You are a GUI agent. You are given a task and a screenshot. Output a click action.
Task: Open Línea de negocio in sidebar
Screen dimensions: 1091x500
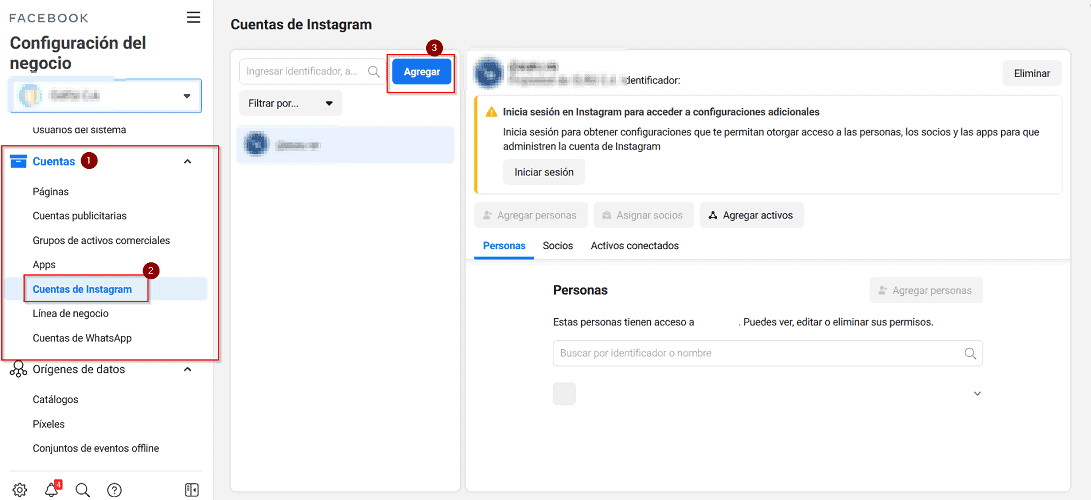(x=70, y=314)
